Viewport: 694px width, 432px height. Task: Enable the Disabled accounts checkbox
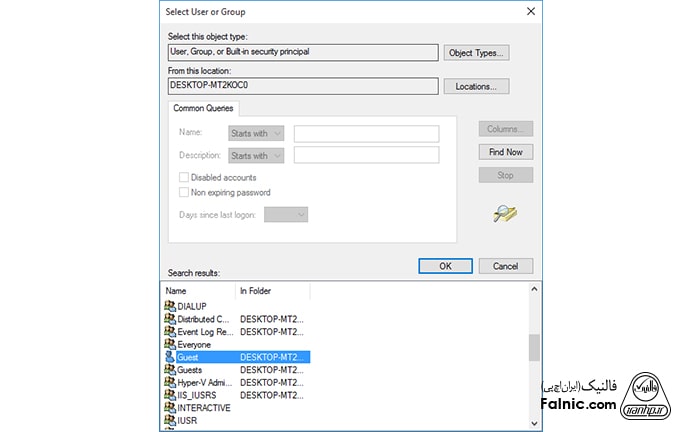[x=184, y=177]
